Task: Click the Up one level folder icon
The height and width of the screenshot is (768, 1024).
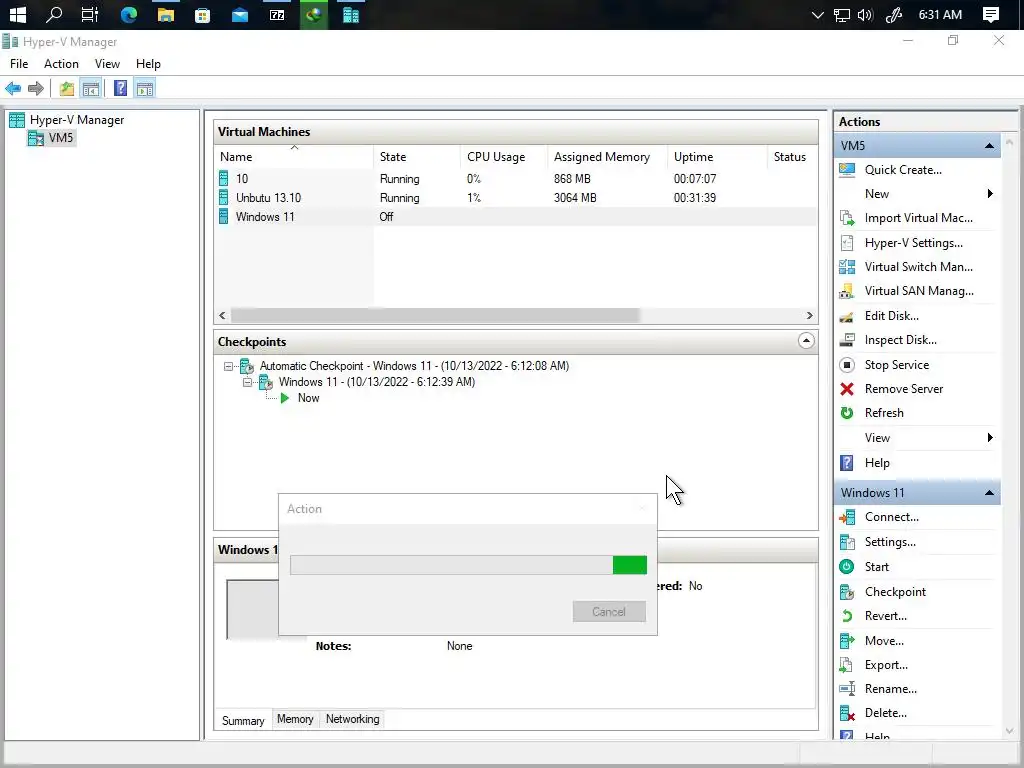Action: click(67, 88)
